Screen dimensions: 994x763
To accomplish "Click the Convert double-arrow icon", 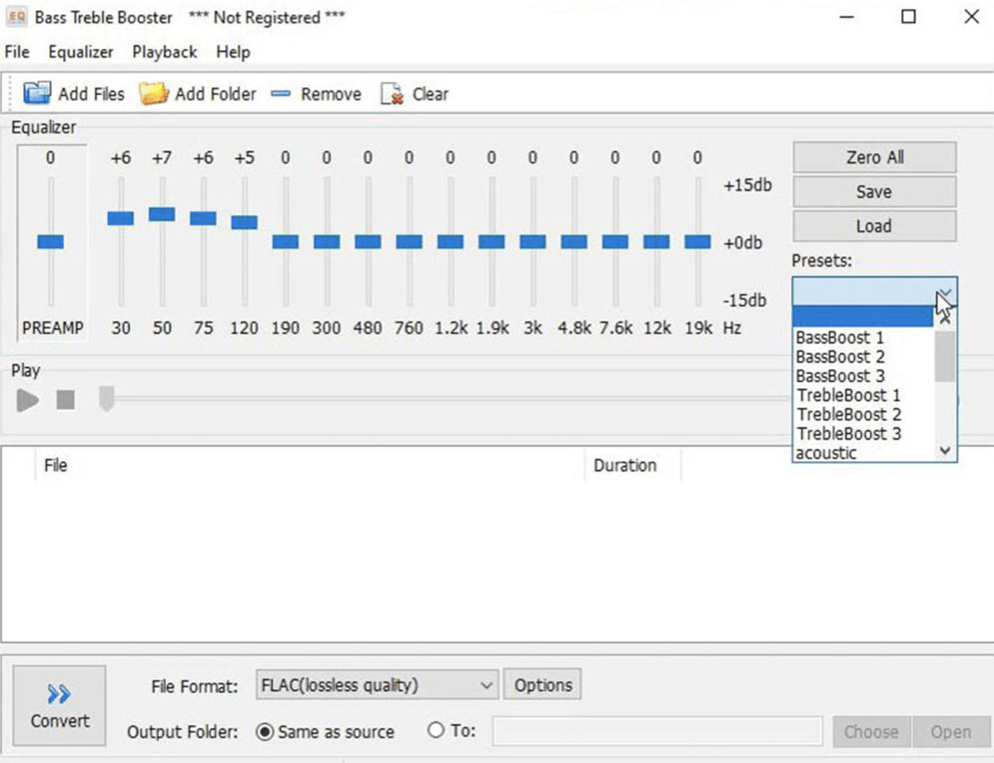I will pyautogui.click(x=59, y=694).
